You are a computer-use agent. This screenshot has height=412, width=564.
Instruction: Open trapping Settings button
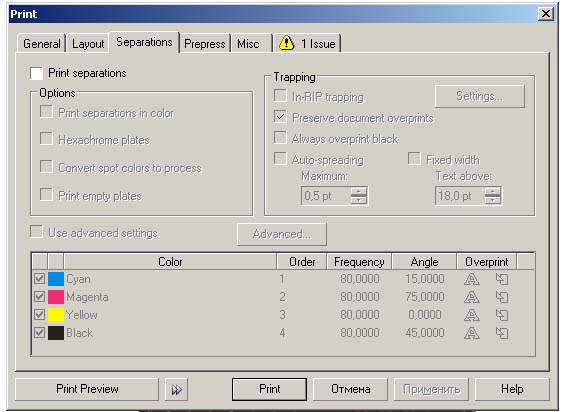pyautogui.click(x=480, y=96)
